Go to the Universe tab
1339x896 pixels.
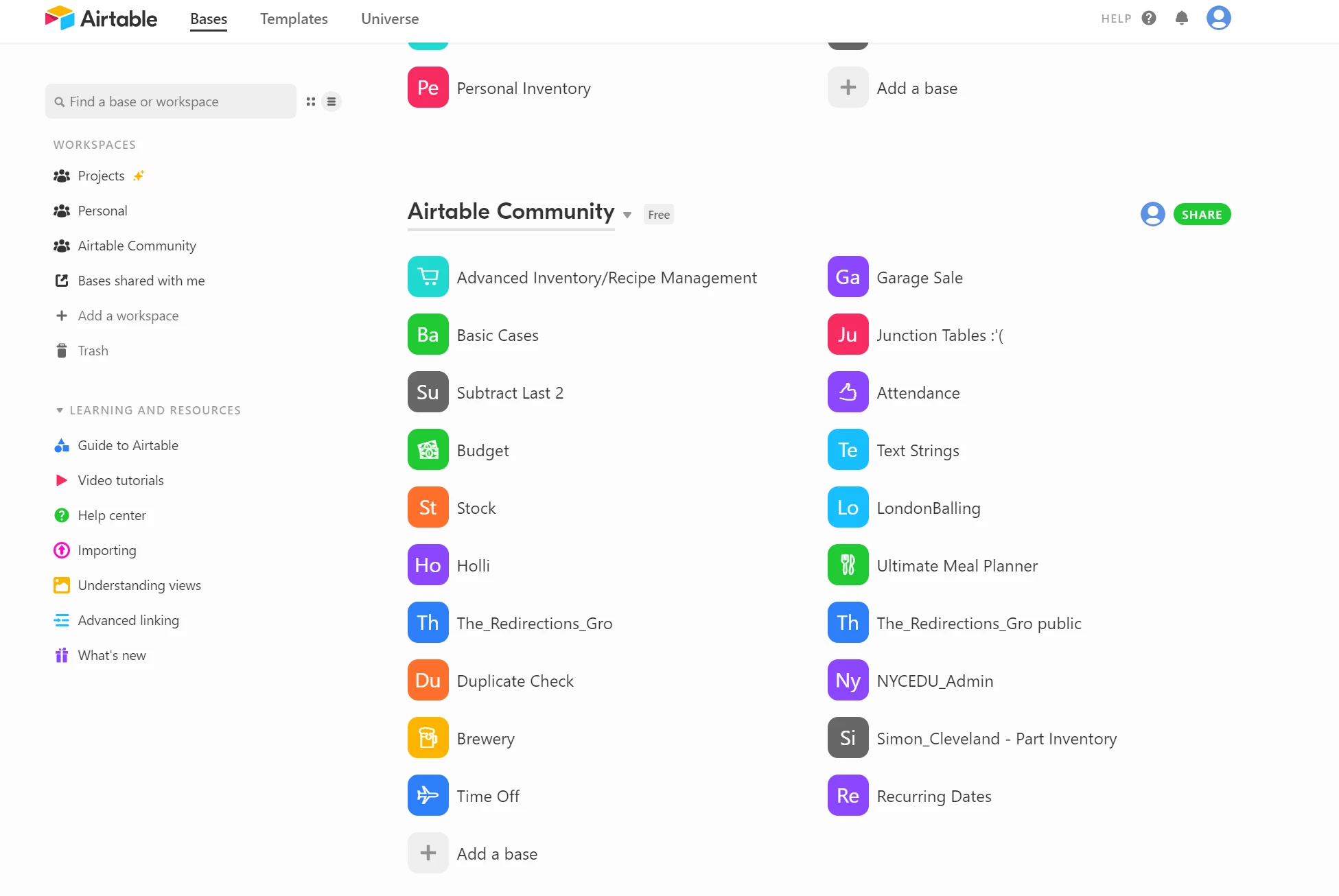390,19
